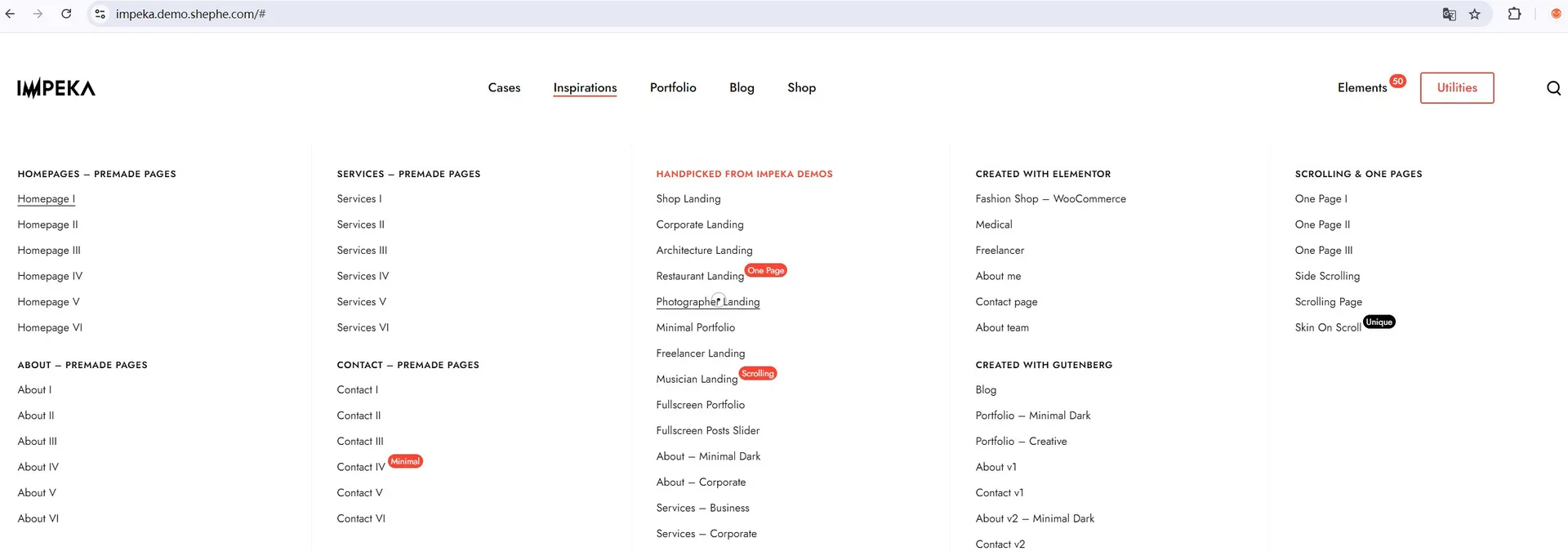Image resolution: width=1568 pixels, height=551 pixels.
Task: Open Fullscreen Portfolio demo
Action: pyautogui.click(x=701, y=405)
